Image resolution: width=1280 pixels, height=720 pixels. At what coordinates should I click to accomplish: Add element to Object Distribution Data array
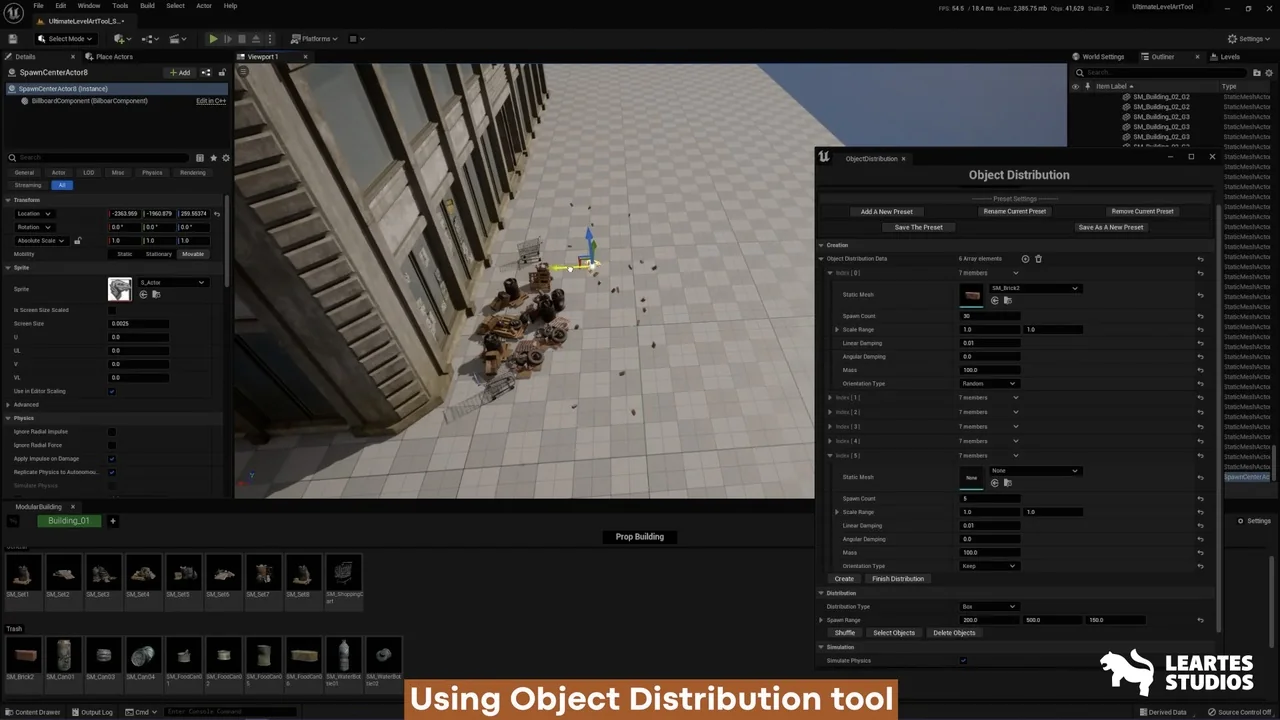1025,259
